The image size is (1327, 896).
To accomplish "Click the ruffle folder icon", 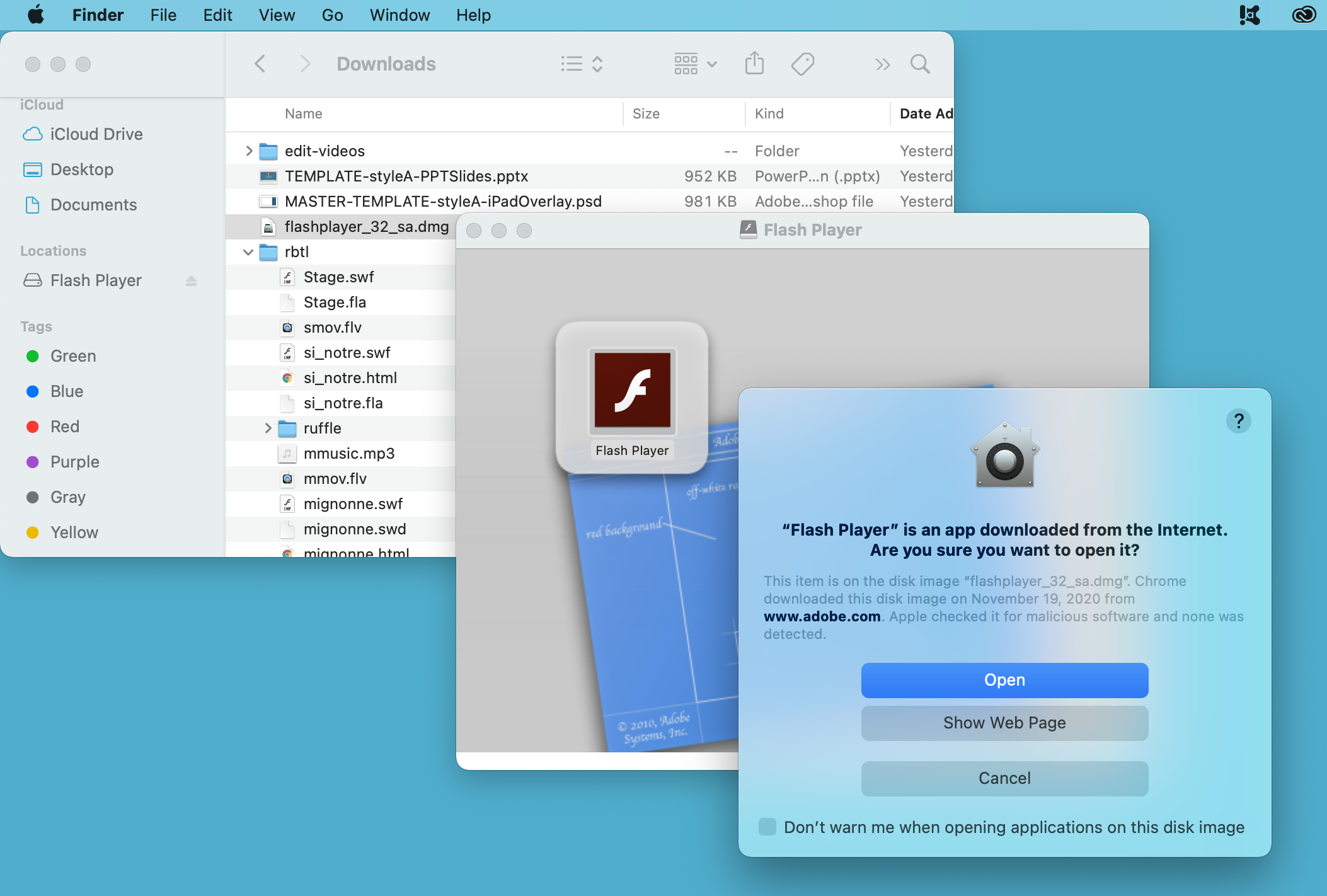I will tap(287, 428).
